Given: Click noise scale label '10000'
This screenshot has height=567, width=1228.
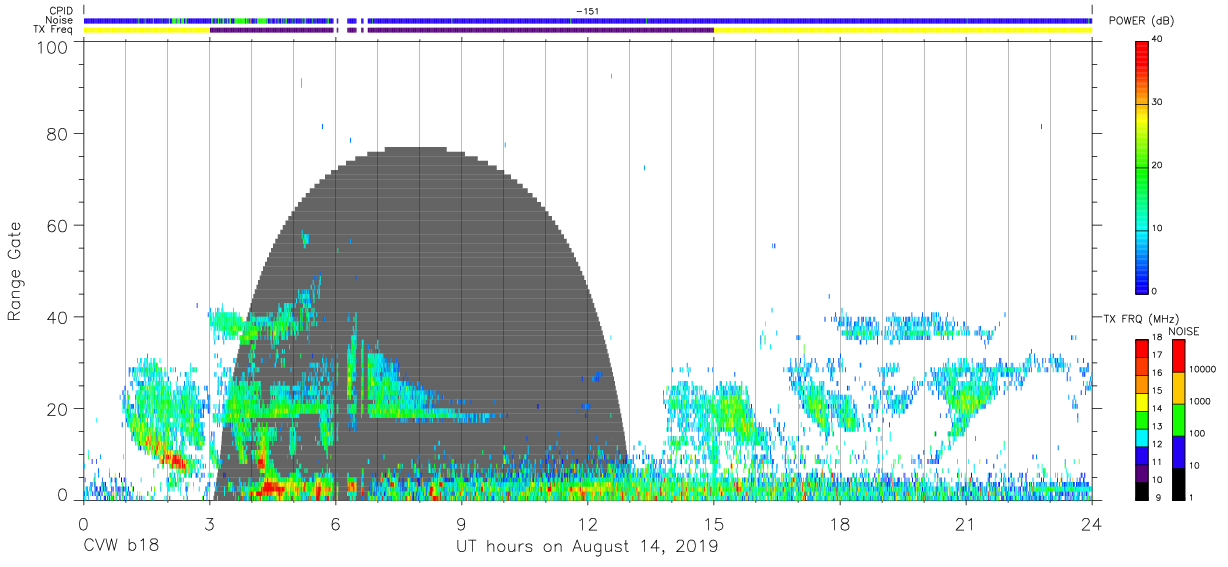Looking at the screenshot, I should pos(1203,370).
